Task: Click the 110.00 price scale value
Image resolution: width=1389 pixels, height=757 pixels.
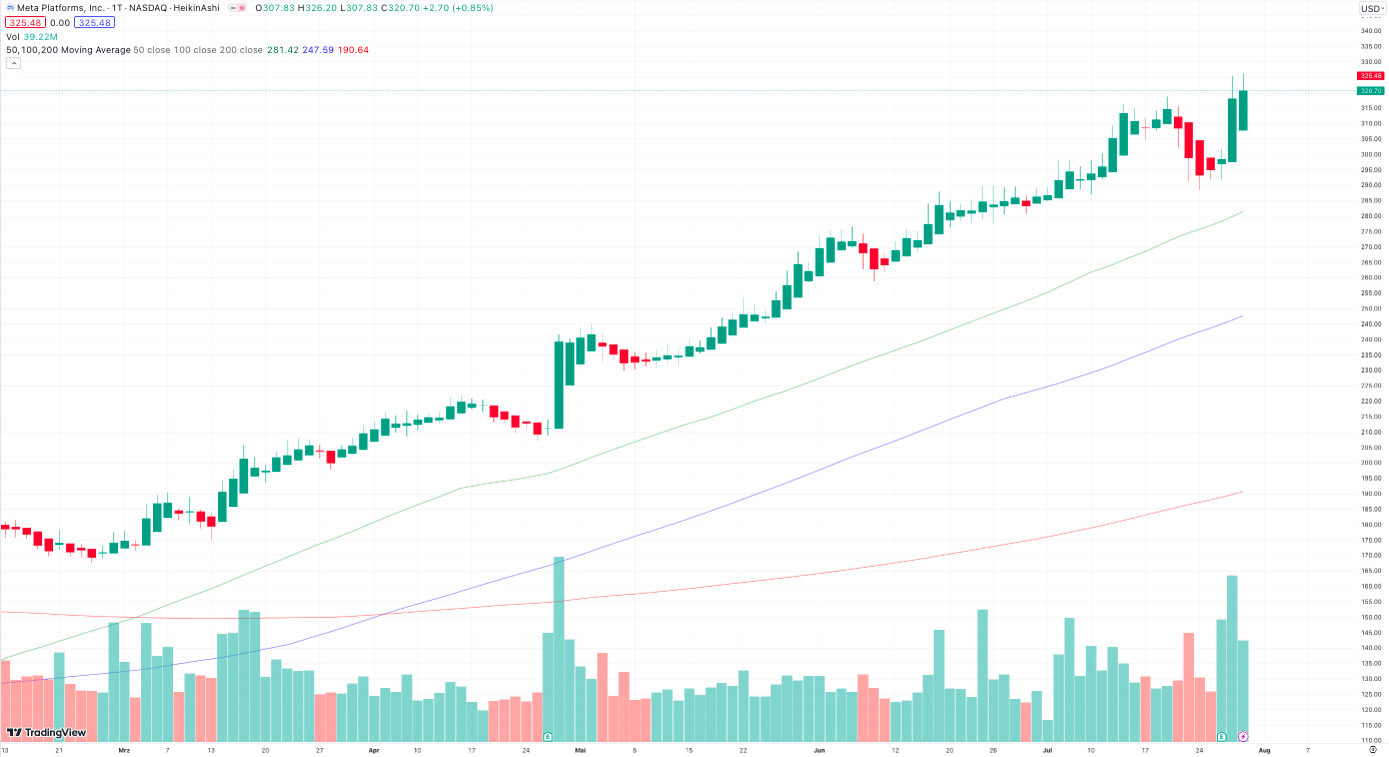Action: point(1370,740)
